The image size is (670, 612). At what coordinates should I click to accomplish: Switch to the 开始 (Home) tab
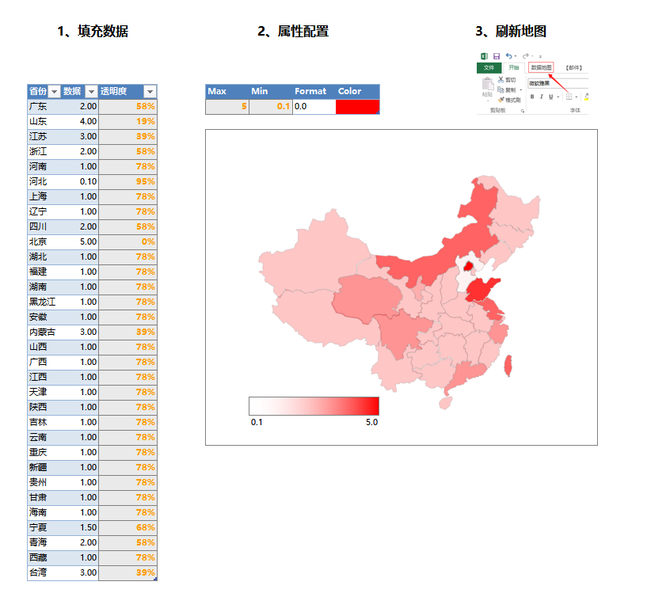(514, 68)
